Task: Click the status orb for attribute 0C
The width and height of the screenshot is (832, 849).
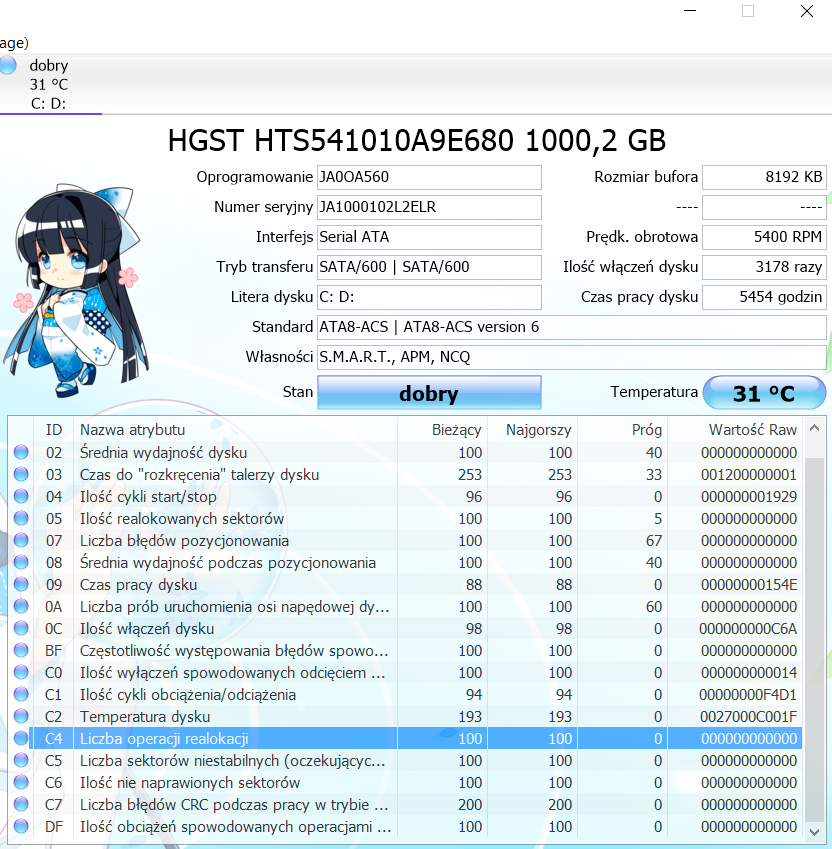Action: point(21,629)
